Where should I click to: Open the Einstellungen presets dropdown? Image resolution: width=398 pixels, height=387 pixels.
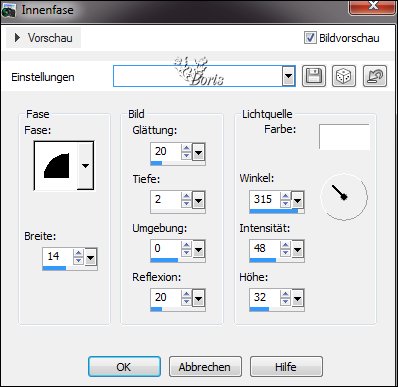pyautogui.click(x=288, y=76)
